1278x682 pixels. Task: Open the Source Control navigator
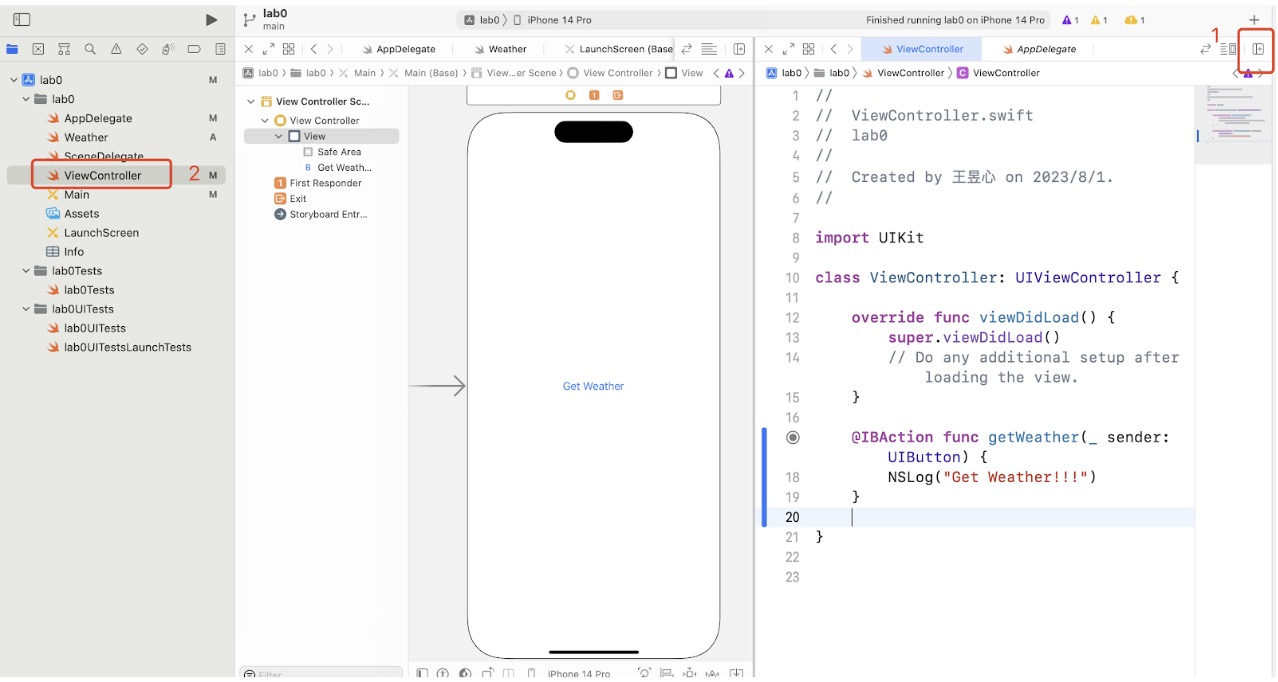[38, 49]
